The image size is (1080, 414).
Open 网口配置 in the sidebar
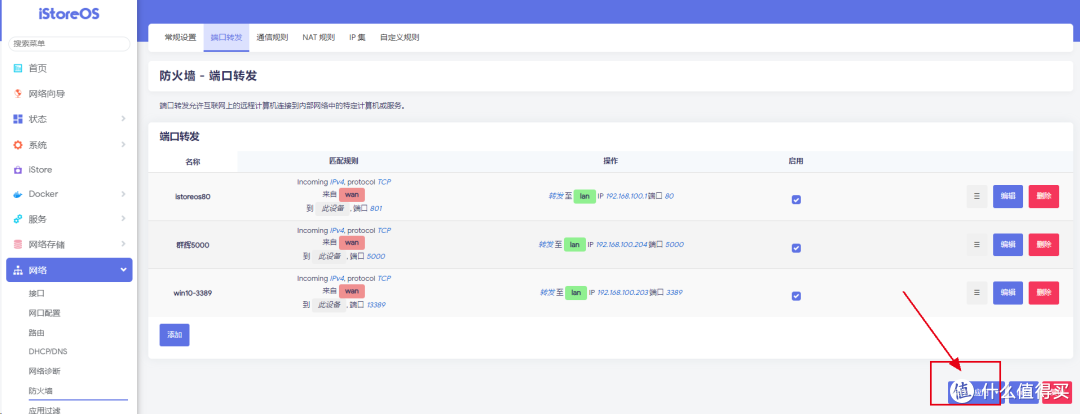point(44,313)
